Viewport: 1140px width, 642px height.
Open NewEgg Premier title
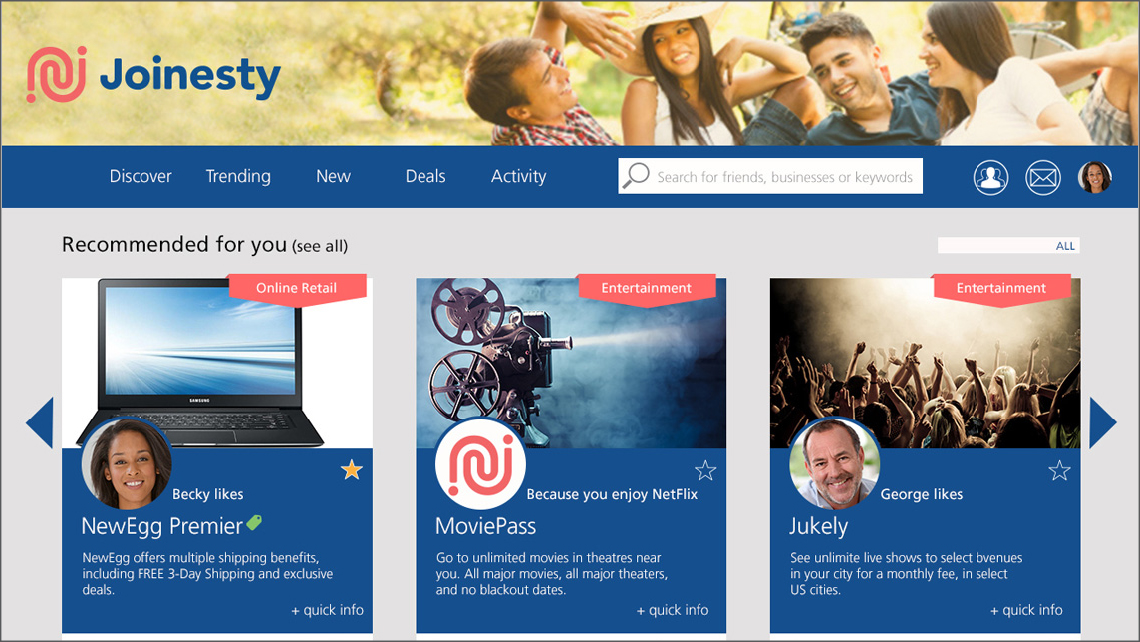pyautogui.click(x=162, y=526)
